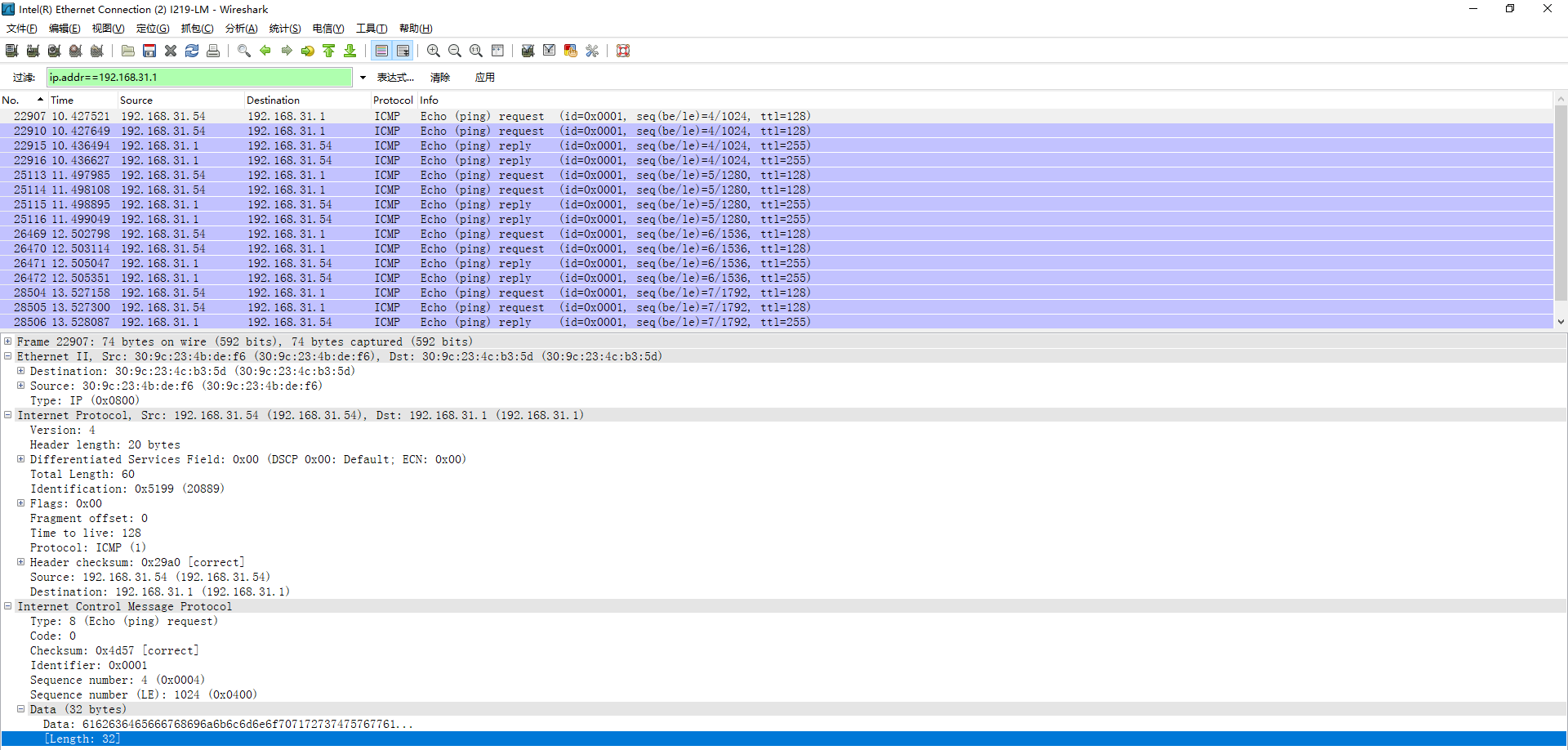Reload the capture file
Image resolution: width=1568 pixels, height=750 pixels.
[192, 51]
